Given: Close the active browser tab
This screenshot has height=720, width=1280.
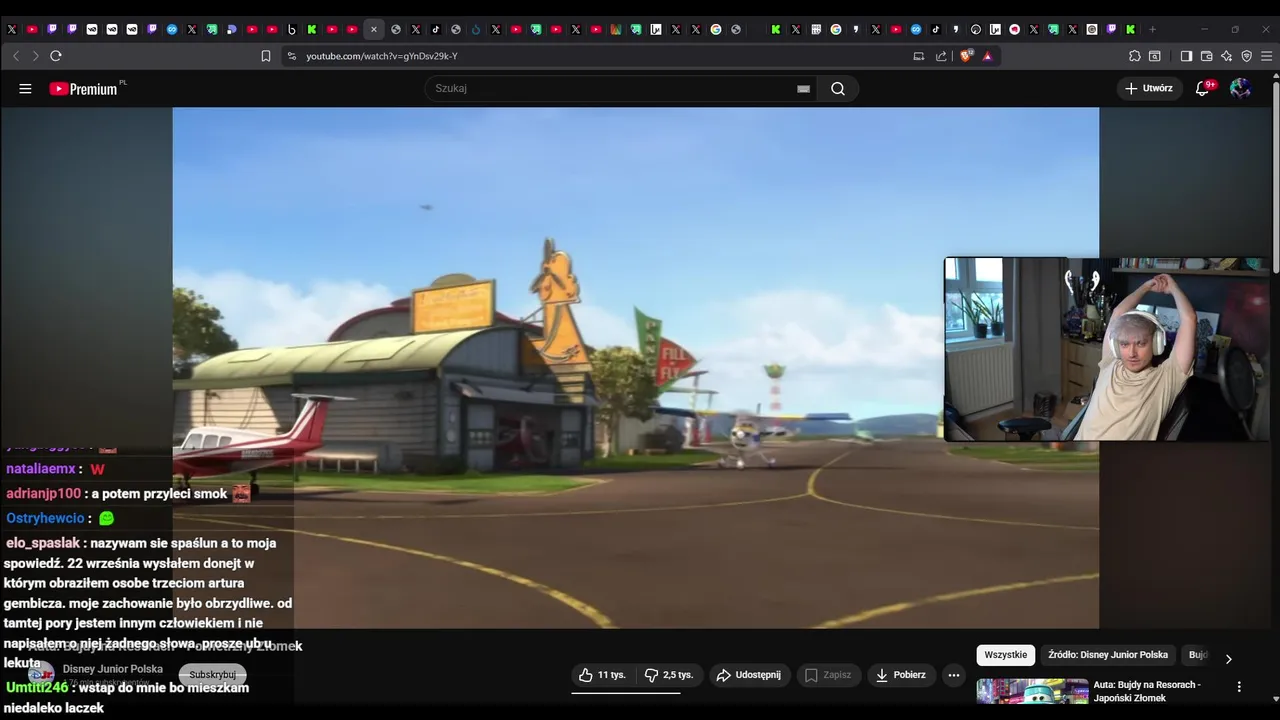Looking at the screenshot, I should click(x=374, y=29).
